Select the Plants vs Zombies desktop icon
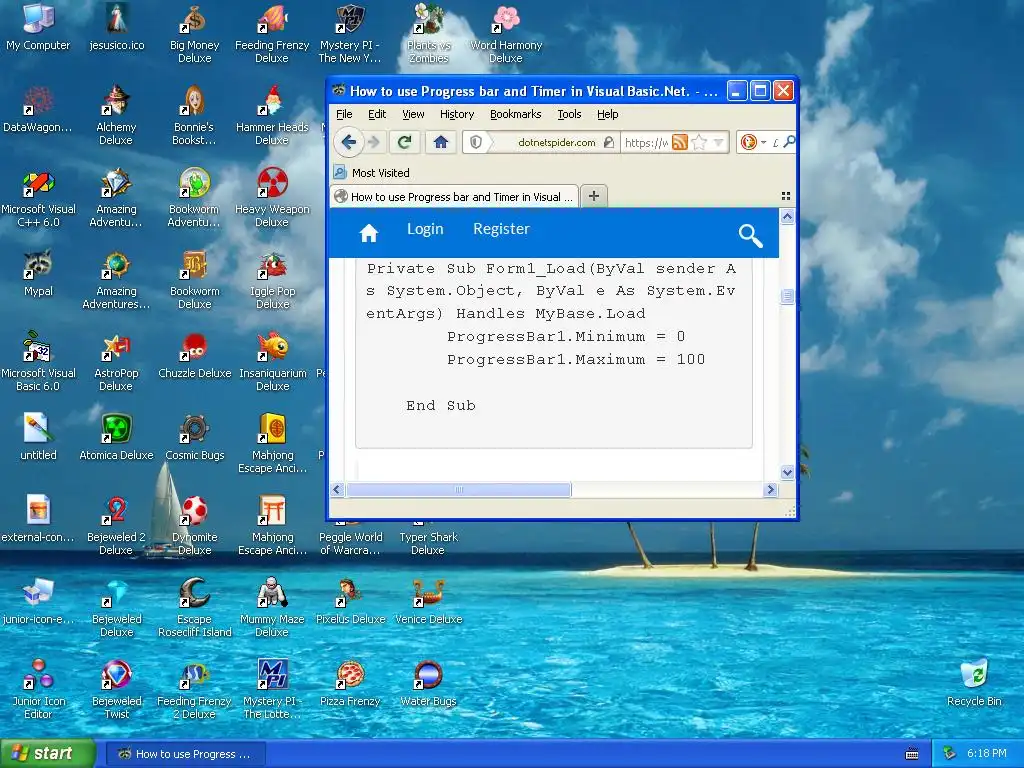Viewport: 1024px width, 768px height. point(428,34)
